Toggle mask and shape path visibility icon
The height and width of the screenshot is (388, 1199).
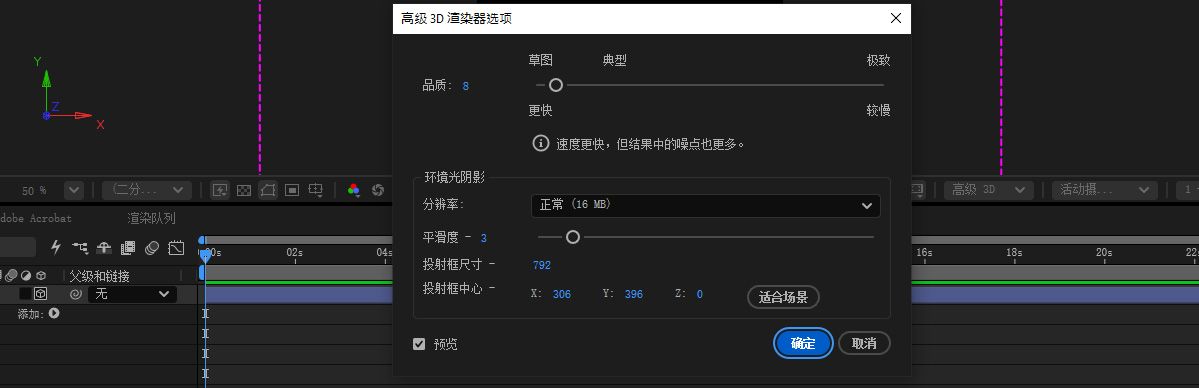(x=268, y=190)
